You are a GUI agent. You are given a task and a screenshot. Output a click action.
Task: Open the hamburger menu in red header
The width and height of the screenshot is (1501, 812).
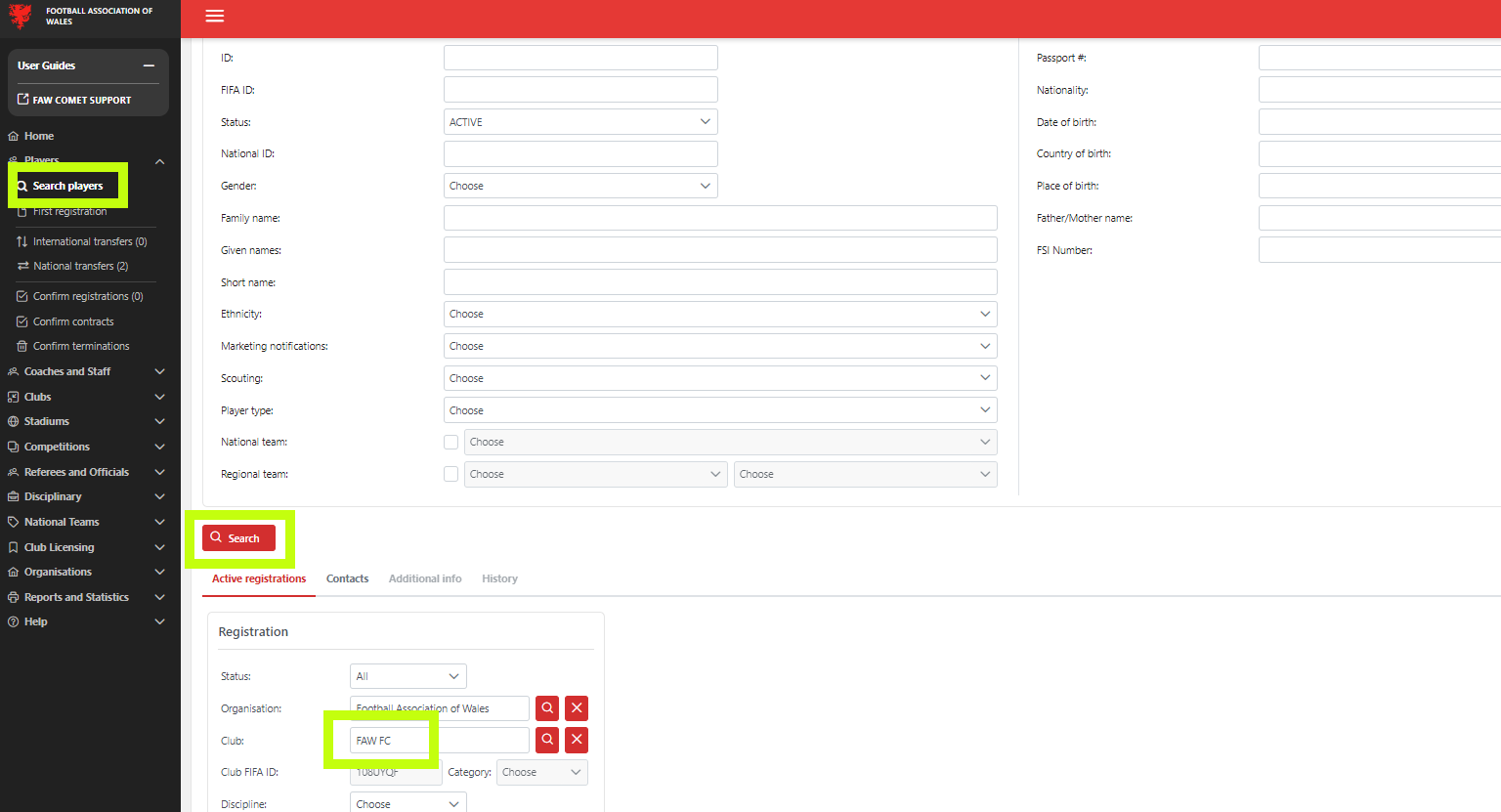(x=215, y=16)
